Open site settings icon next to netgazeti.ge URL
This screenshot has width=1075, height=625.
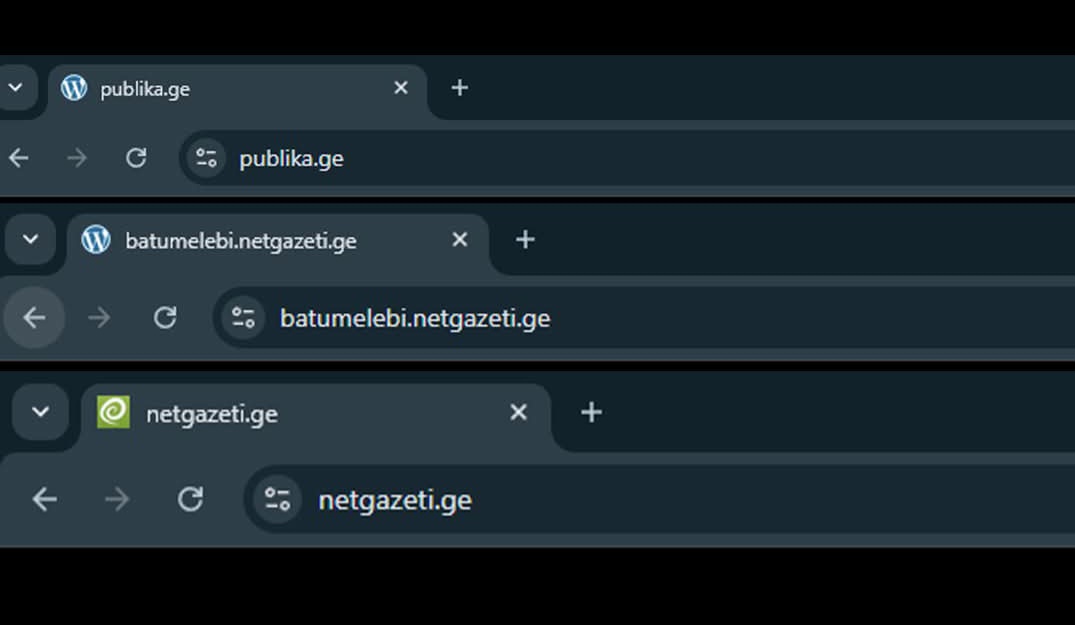277,499
